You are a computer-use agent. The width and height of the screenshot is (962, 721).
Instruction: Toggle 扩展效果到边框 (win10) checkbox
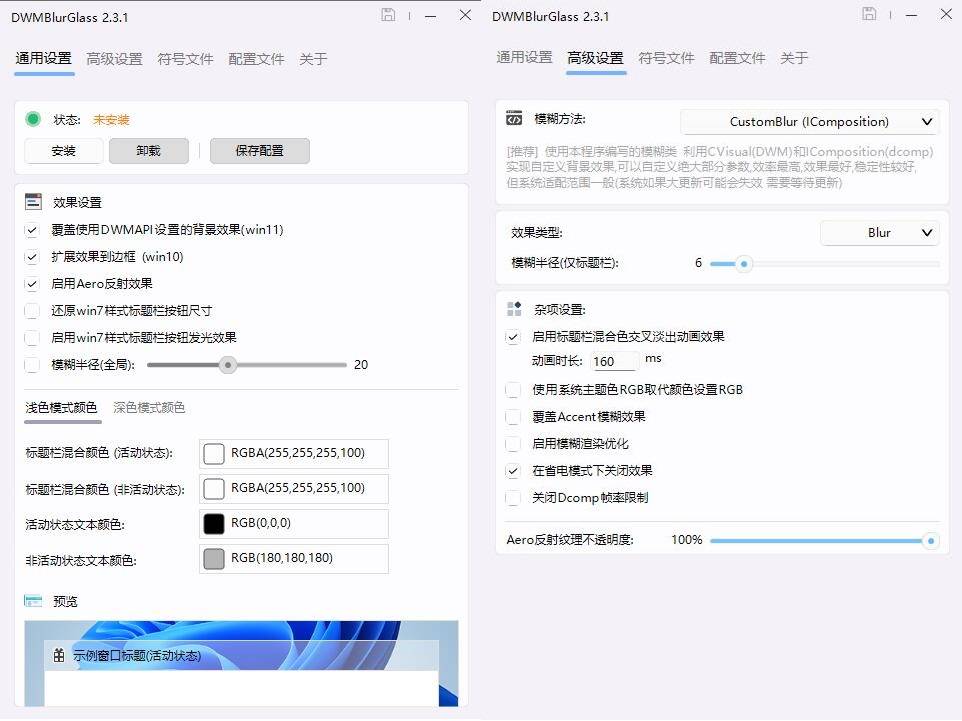pyautogui.click(x=32, y=257)
